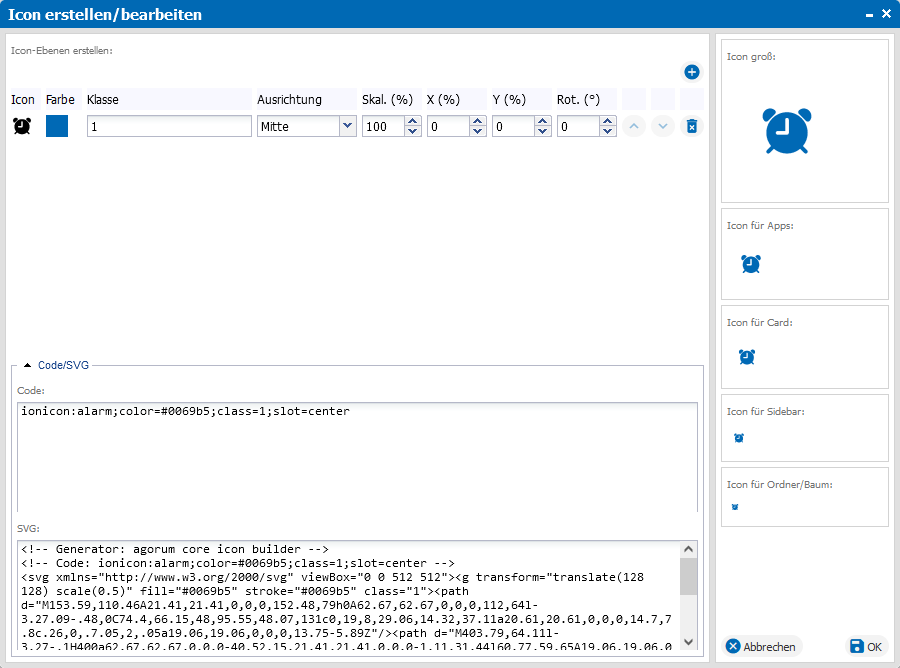Click the black alarm clock layer icon

point(22,126)
